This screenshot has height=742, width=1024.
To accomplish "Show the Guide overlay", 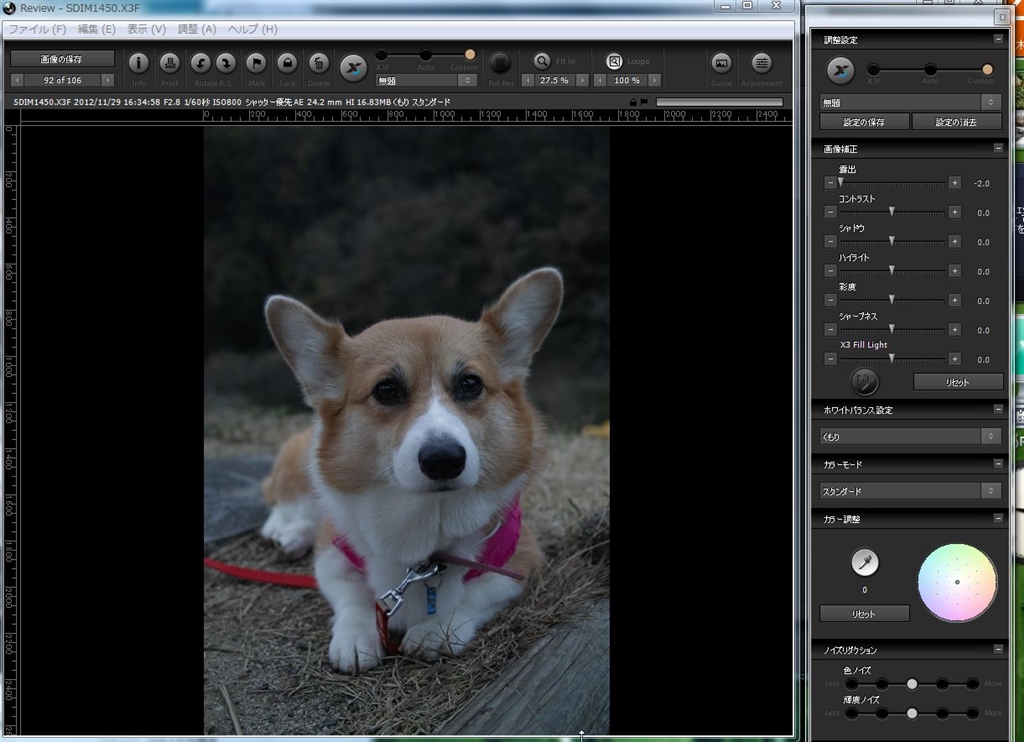I will [721, 63].
